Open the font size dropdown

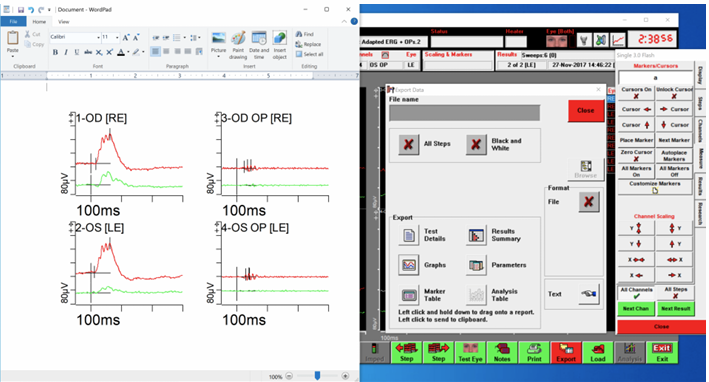click(117, 38)
